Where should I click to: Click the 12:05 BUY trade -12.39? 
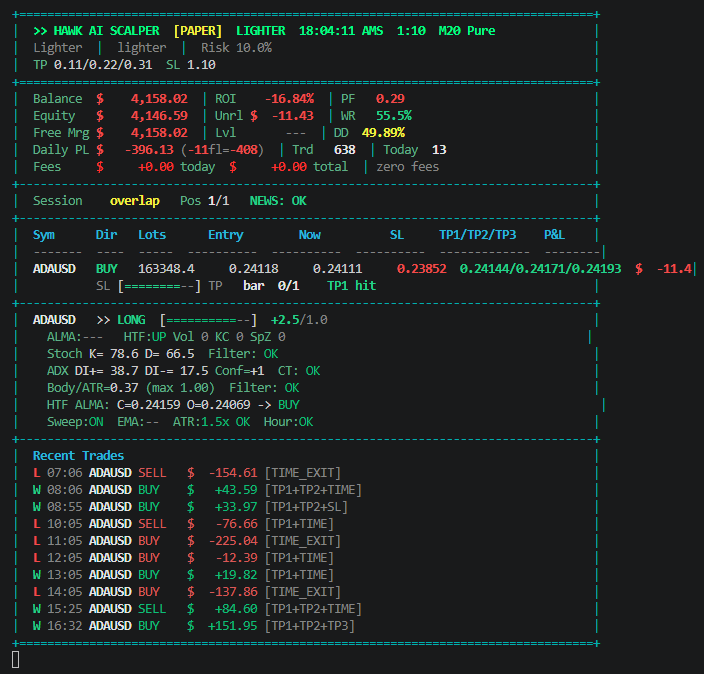pyautogui.click(x=183, y=558)
